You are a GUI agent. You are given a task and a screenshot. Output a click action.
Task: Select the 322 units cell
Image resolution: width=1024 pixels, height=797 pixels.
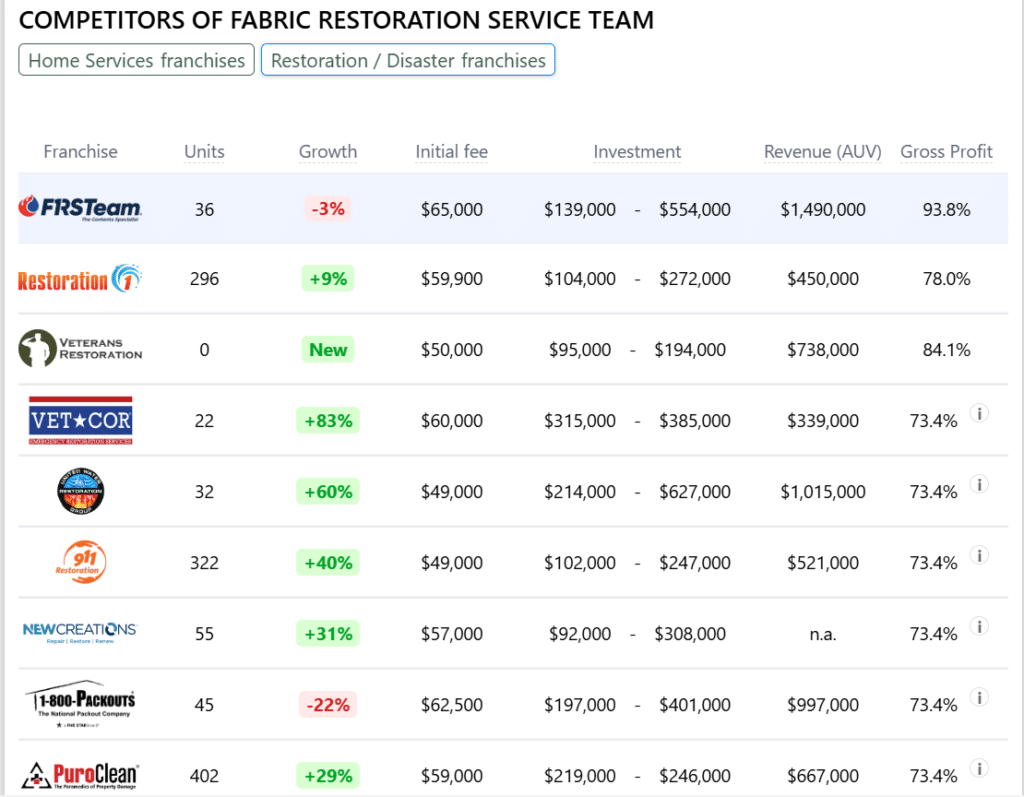(204, 563)
